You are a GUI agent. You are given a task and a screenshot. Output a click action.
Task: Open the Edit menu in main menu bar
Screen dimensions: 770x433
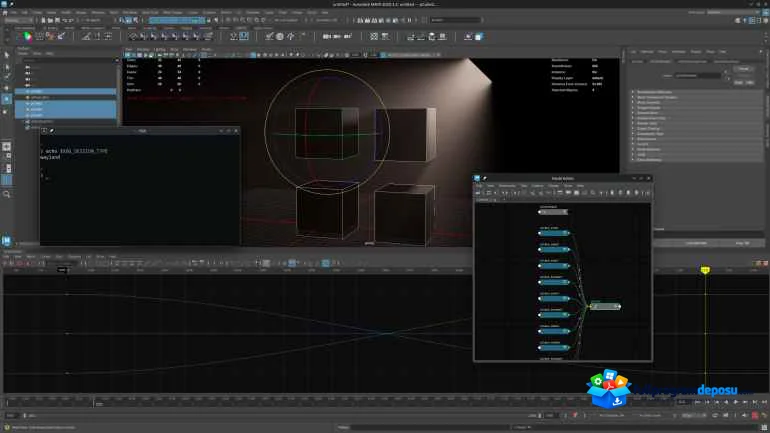25,12
